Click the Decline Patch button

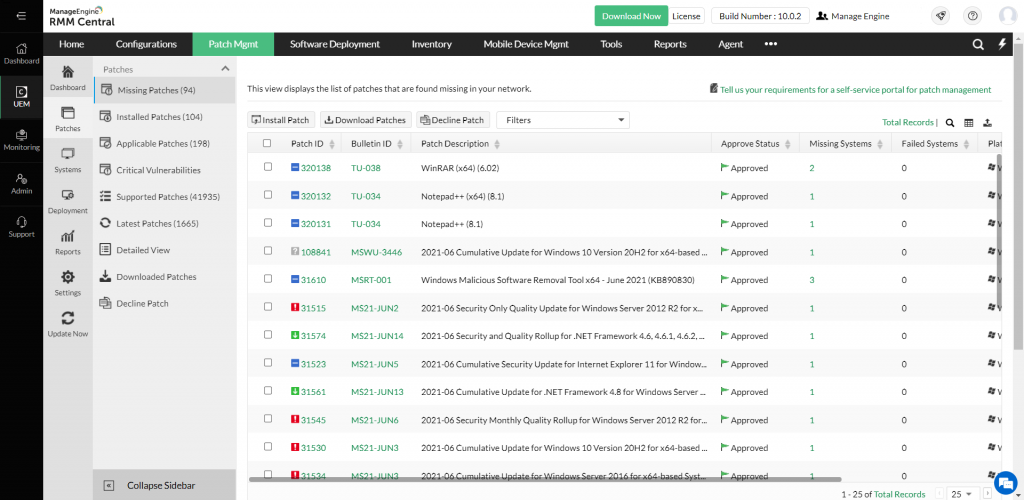click(x=453, y=120)
